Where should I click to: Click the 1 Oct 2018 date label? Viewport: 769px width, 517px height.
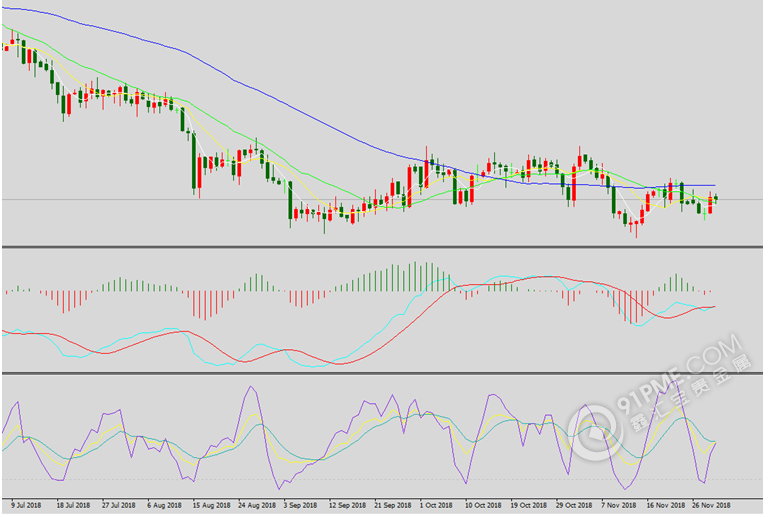[x=436, y=505]
